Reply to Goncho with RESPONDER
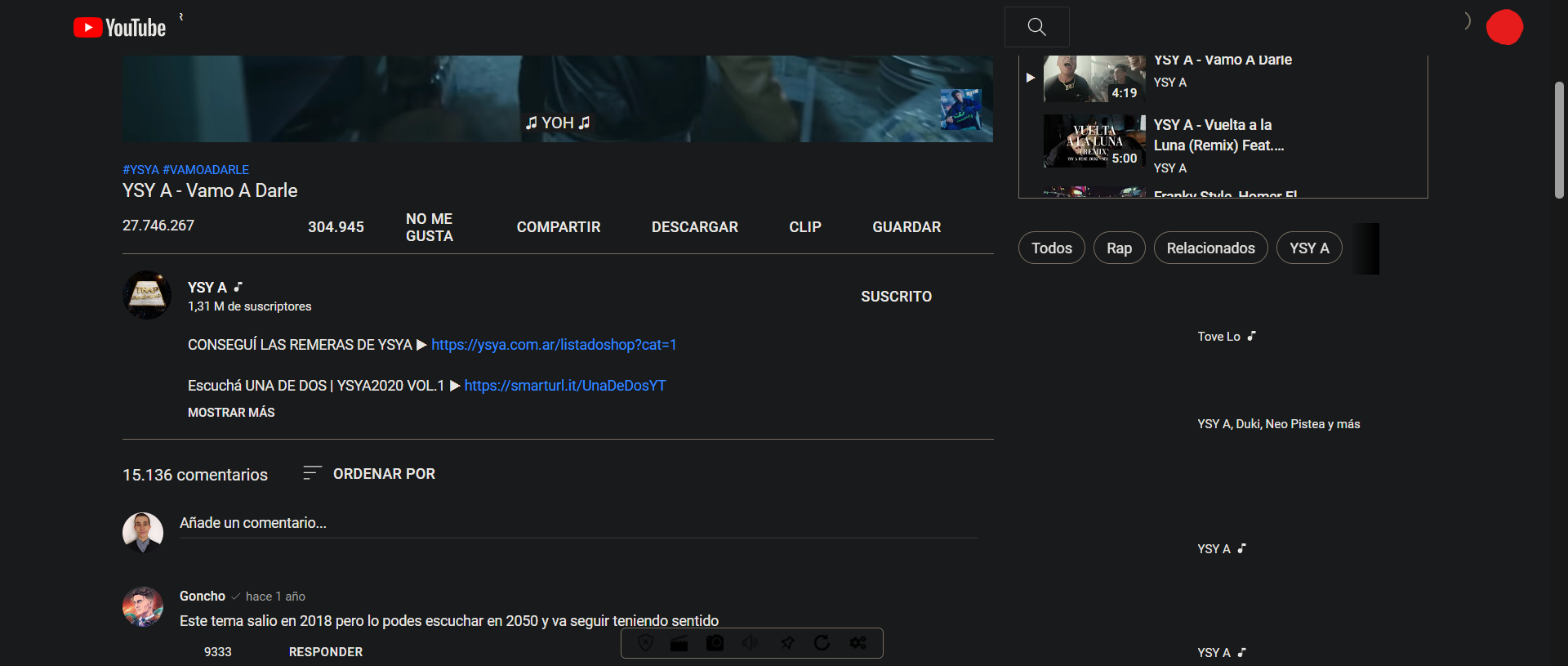 click(x=326, y=652)
